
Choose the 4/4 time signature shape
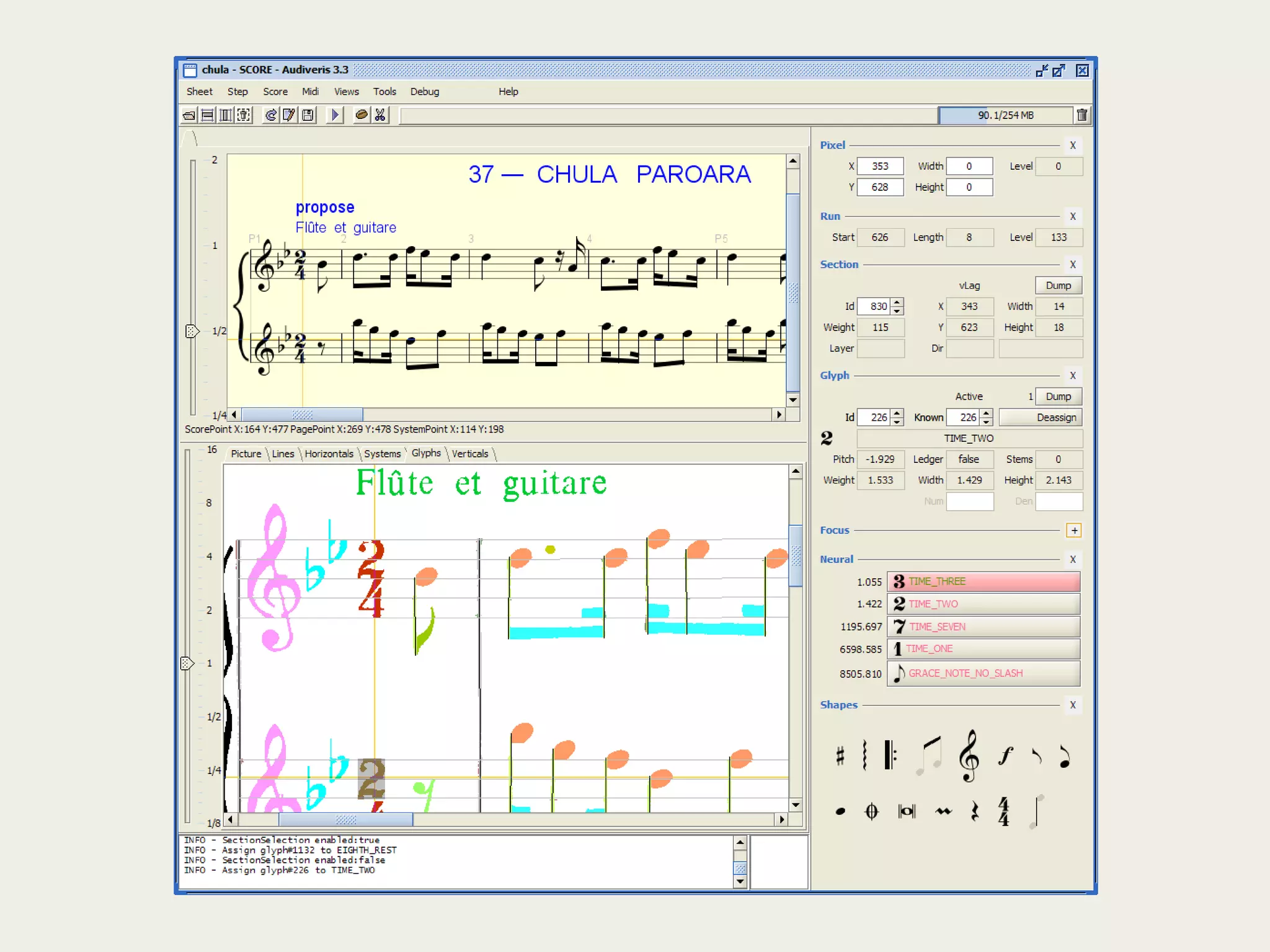[x=1003, y=811]
